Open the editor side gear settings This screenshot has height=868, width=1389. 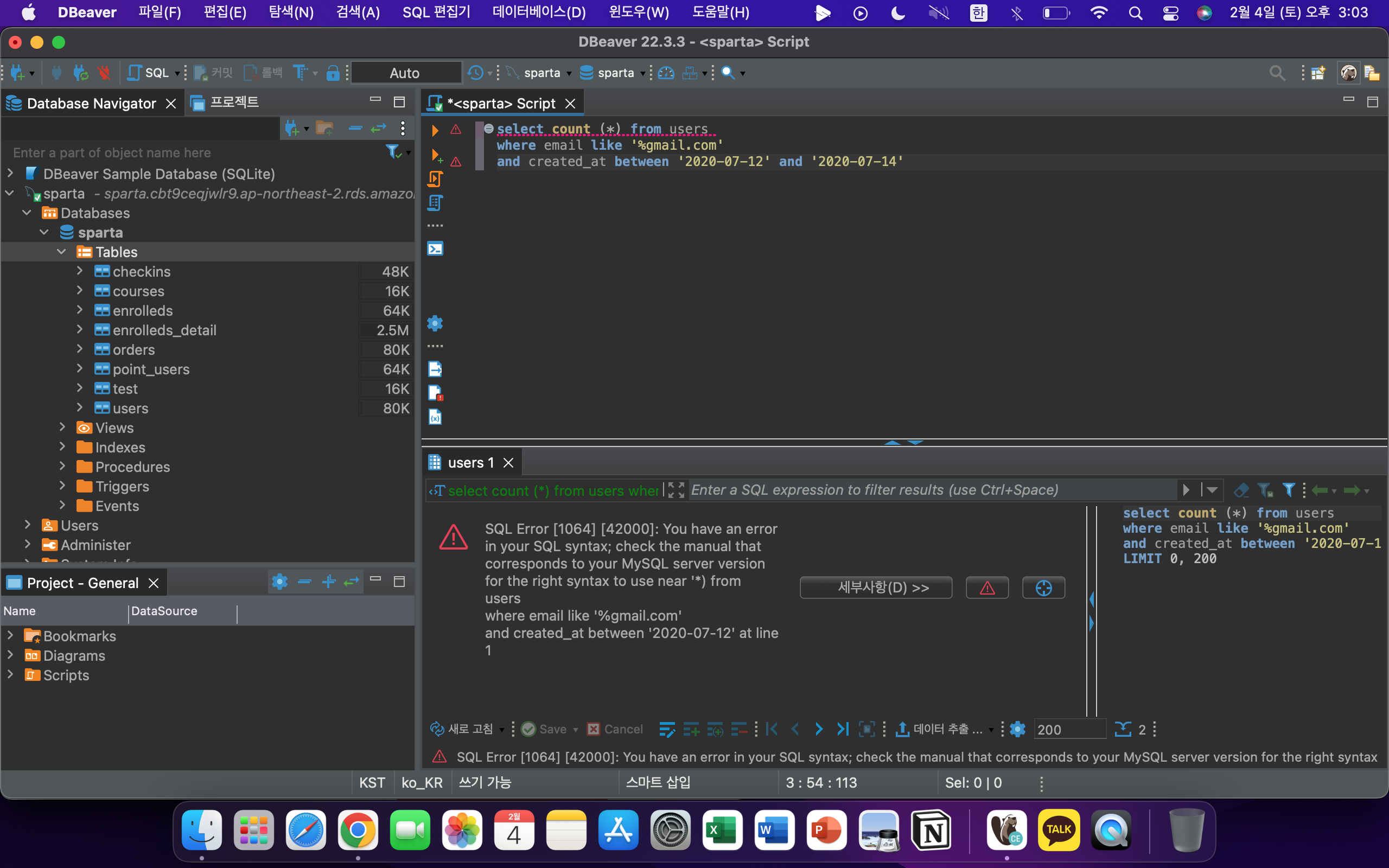[x=435, y=323]
